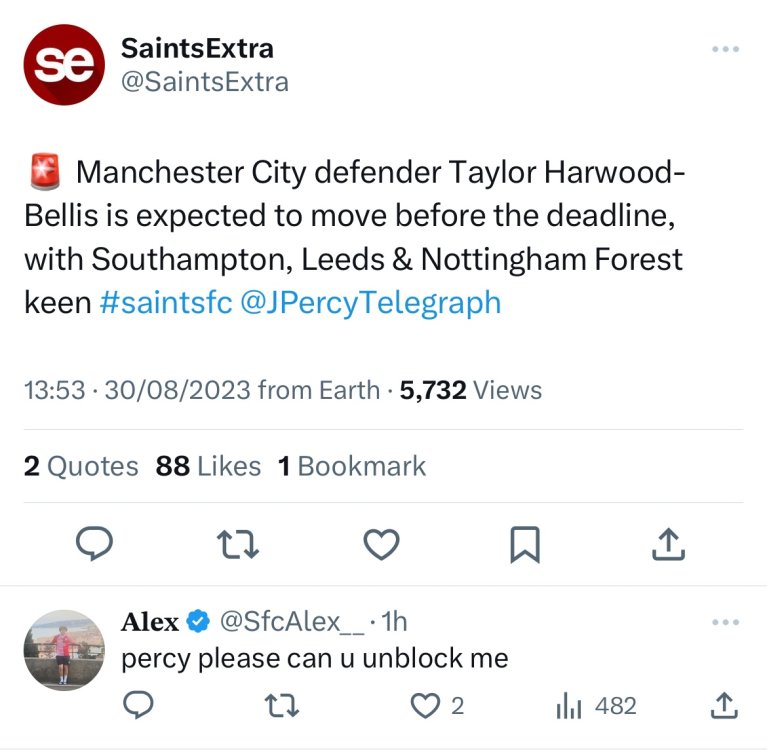Show the 88 Likes list
The height and width of the screenshot is (750, 767).
[208, 466]
